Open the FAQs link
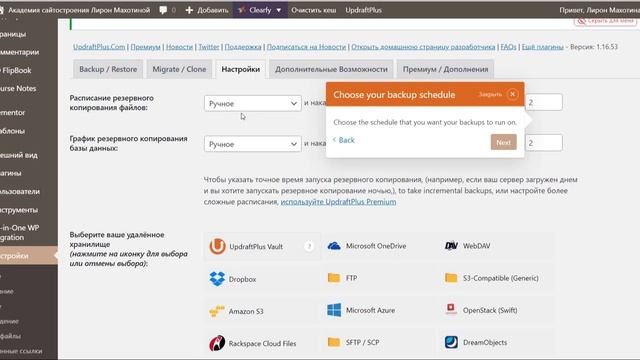This screenshot has width=640, height=360. point(508,47)
